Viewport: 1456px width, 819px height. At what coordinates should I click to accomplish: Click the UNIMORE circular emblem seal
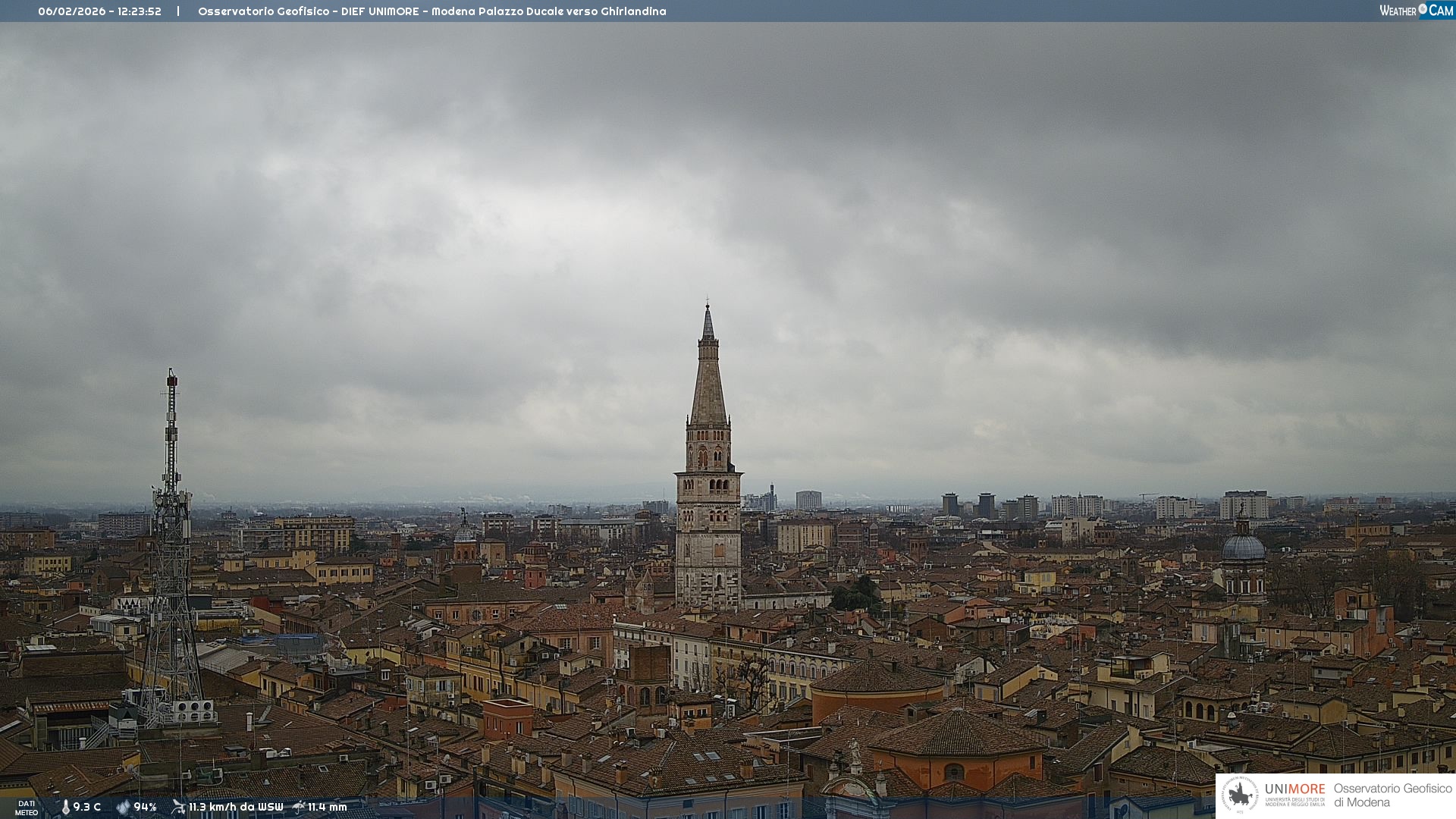[1240, 795]
